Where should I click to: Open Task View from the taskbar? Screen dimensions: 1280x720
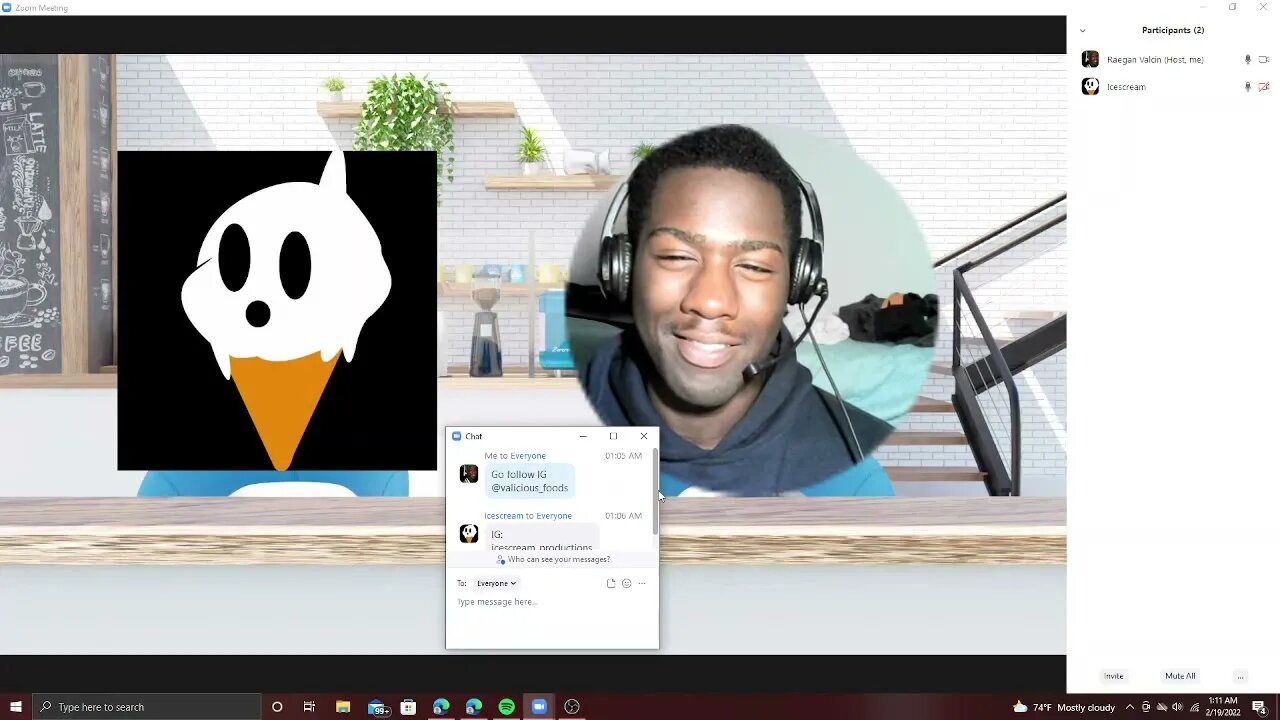tap(309, 707)
